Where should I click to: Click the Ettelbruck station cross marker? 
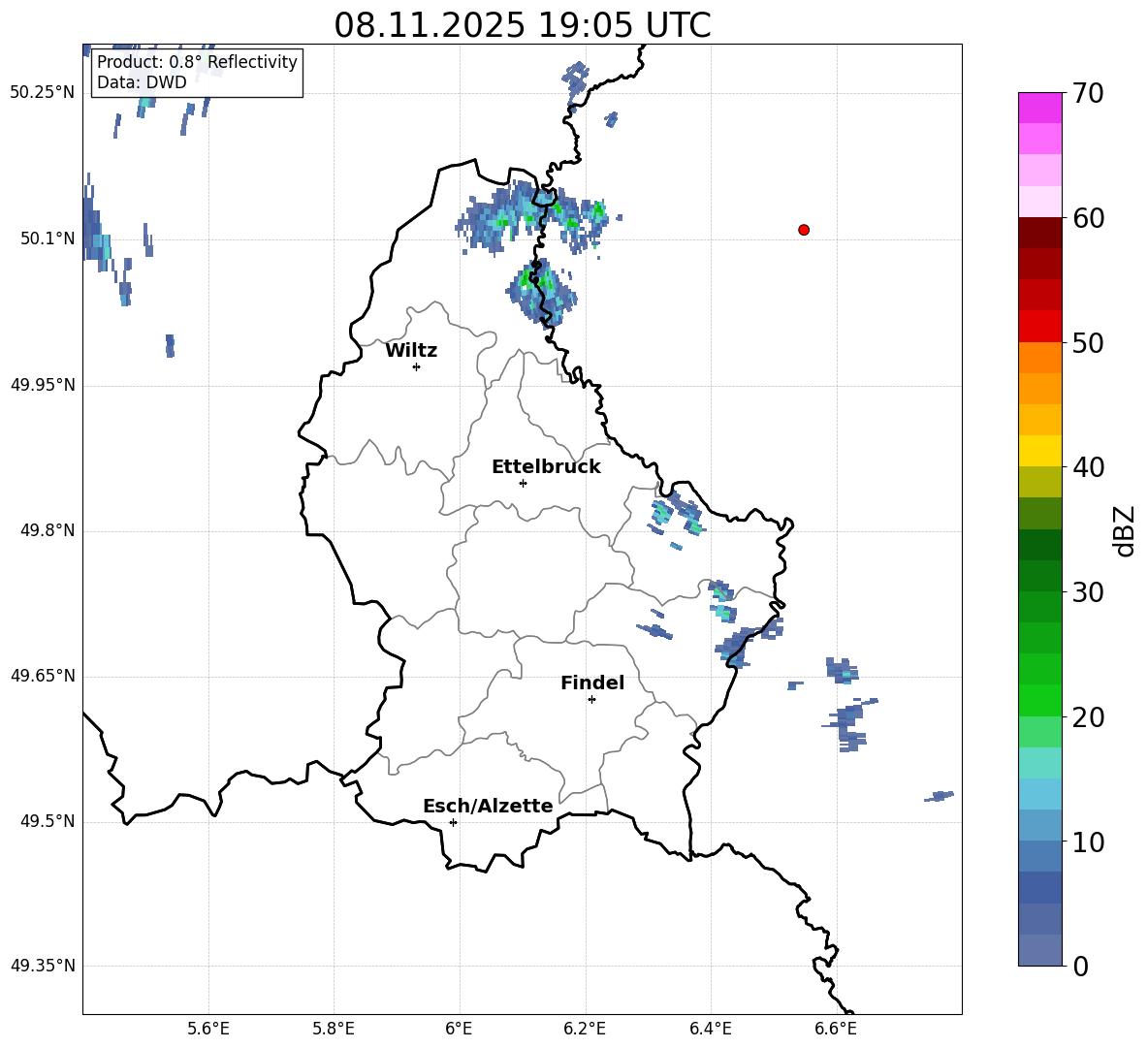523,483
